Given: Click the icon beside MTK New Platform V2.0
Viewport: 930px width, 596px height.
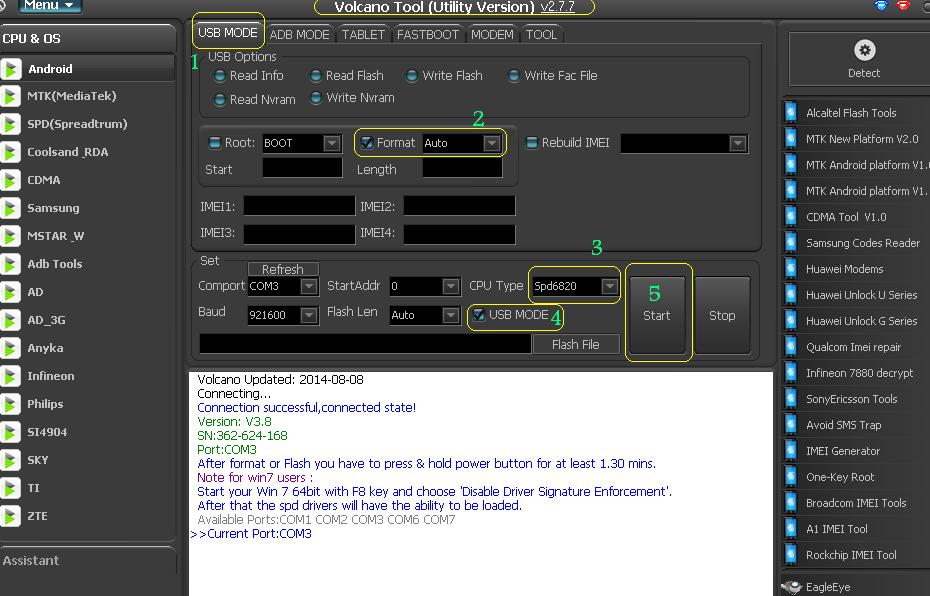Looking at the screenshot, I should (x=791, y=139).
